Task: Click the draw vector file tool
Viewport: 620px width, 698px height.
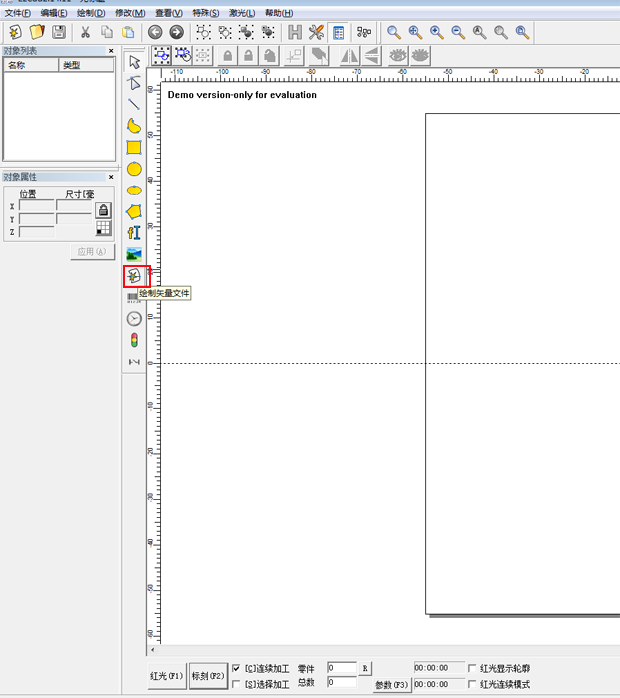Action: [x=134, y=276]
